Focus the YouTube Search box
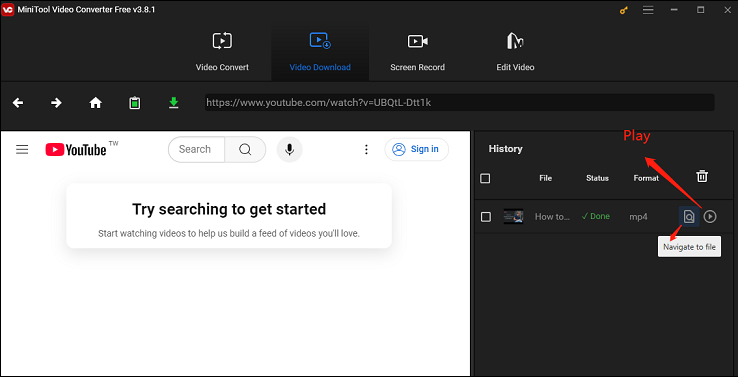The height and width of the screenshot is (377, 738). point(197,149)
